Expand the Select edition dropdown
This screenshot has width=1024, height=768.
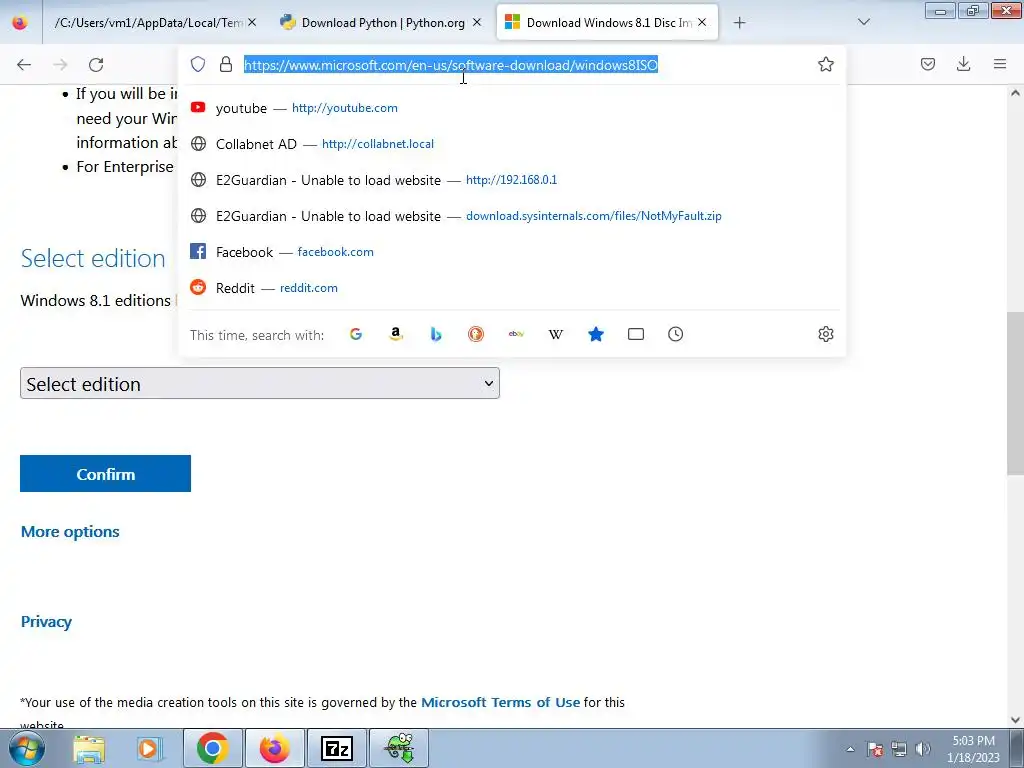pos(260,383)
